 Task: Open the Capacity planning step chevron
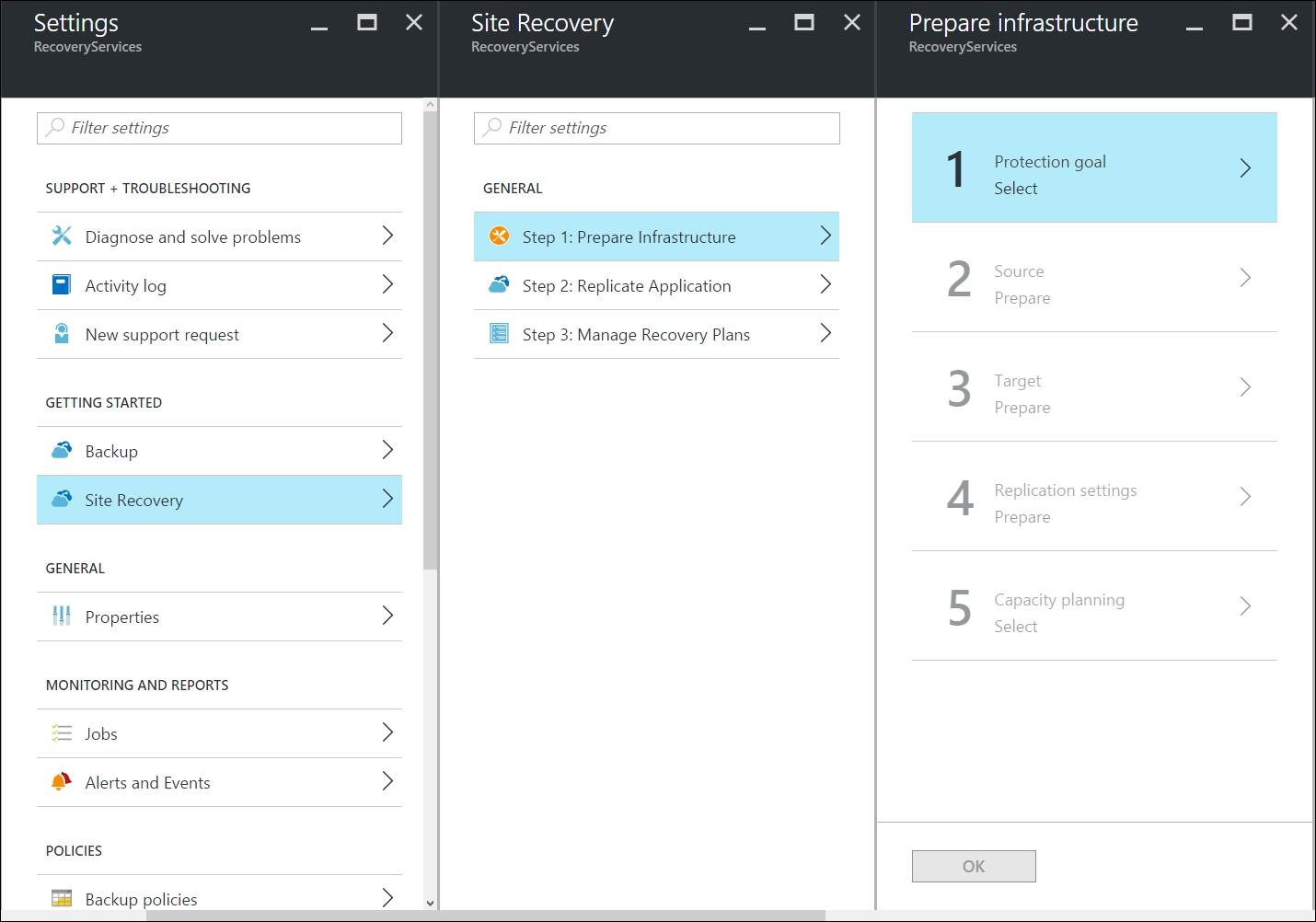(x=1244, y=606)
